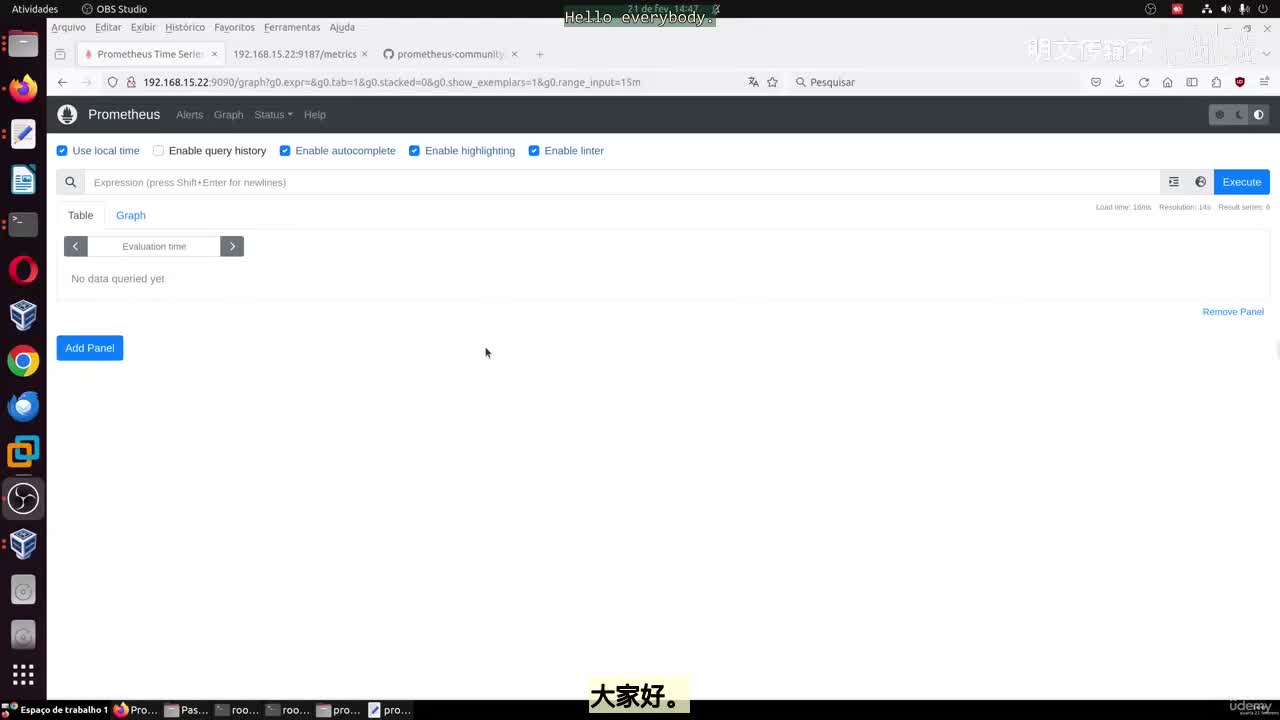Bookmark this page with the star icon
The image size is (1280, 720).
coord(772,82)
